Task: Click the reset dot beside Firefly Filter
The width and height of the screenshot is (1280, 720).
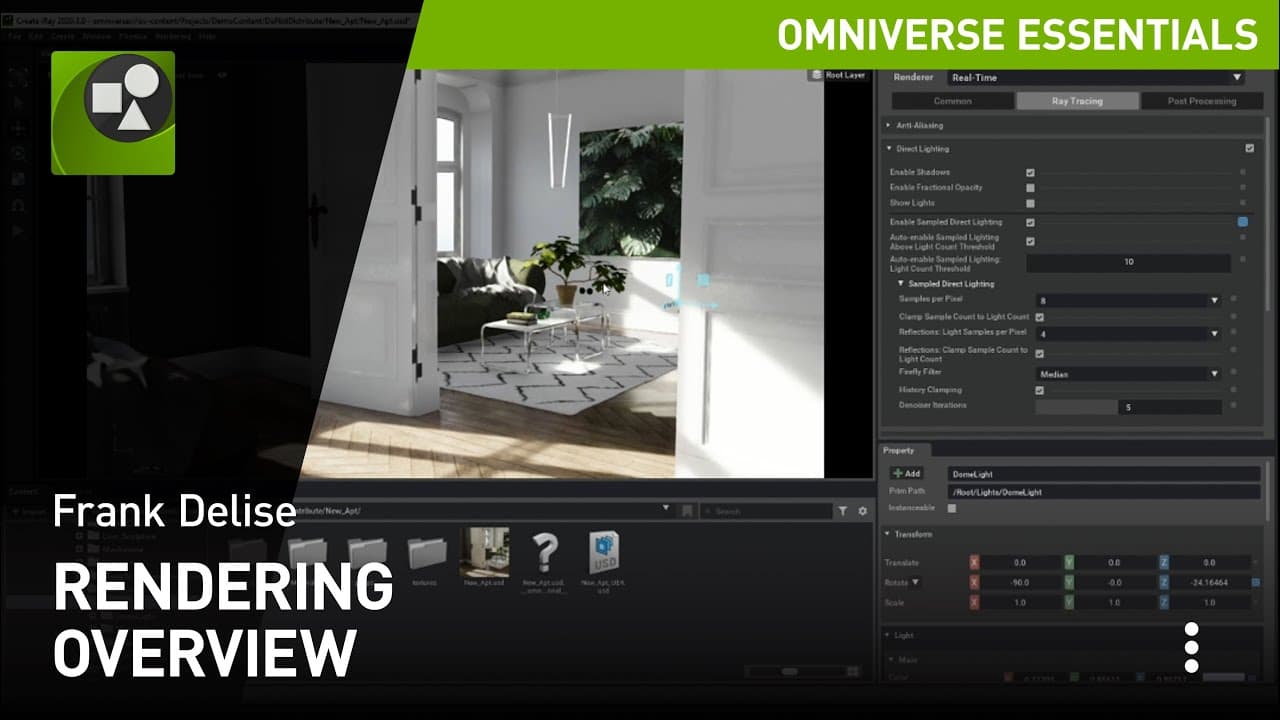Action: 1233,374
